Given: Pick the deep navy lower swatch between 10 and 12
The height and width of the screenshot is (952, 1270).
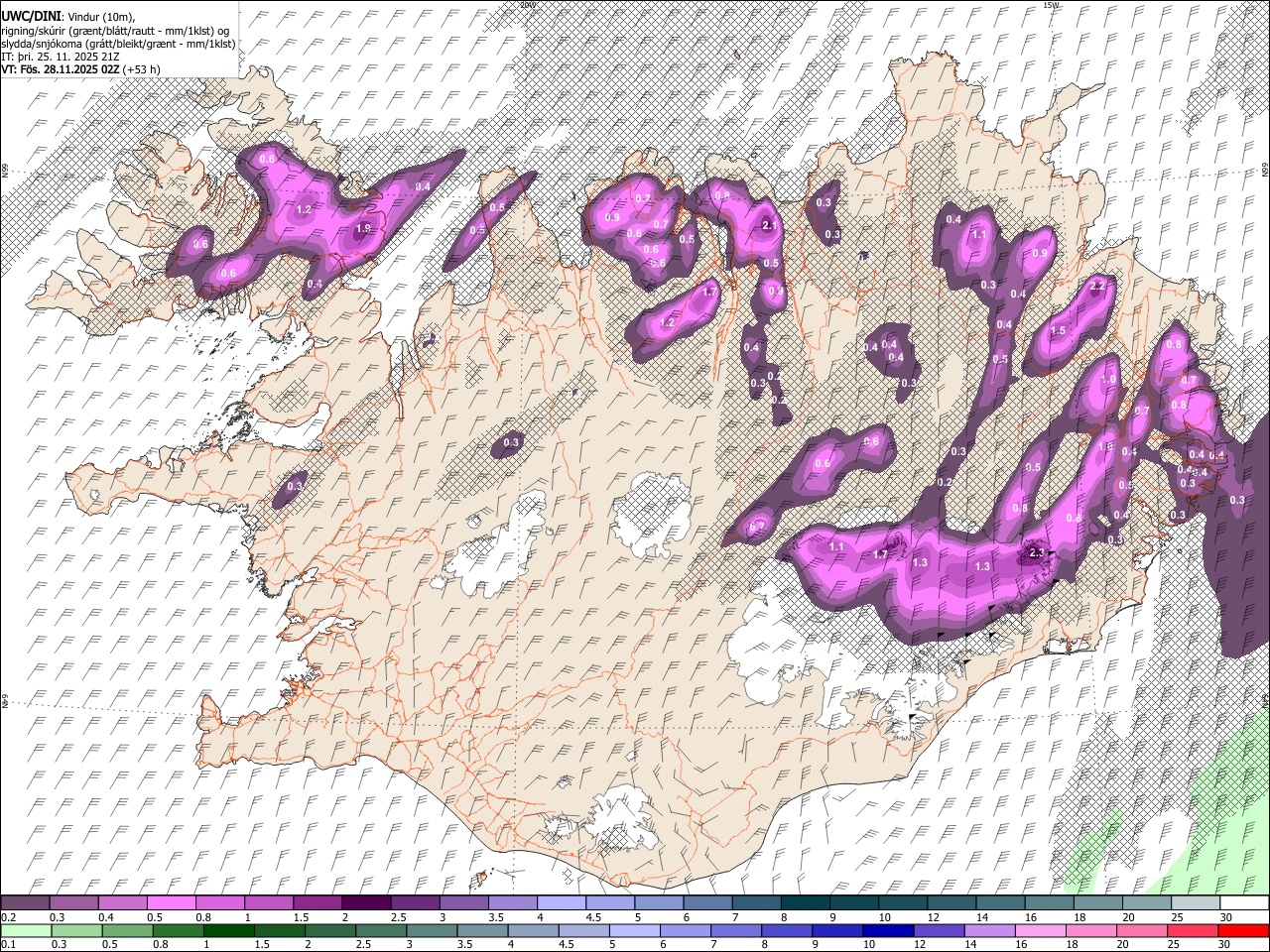Looking at the screenshot, I should pyautogui.click(x=887, y=930).
